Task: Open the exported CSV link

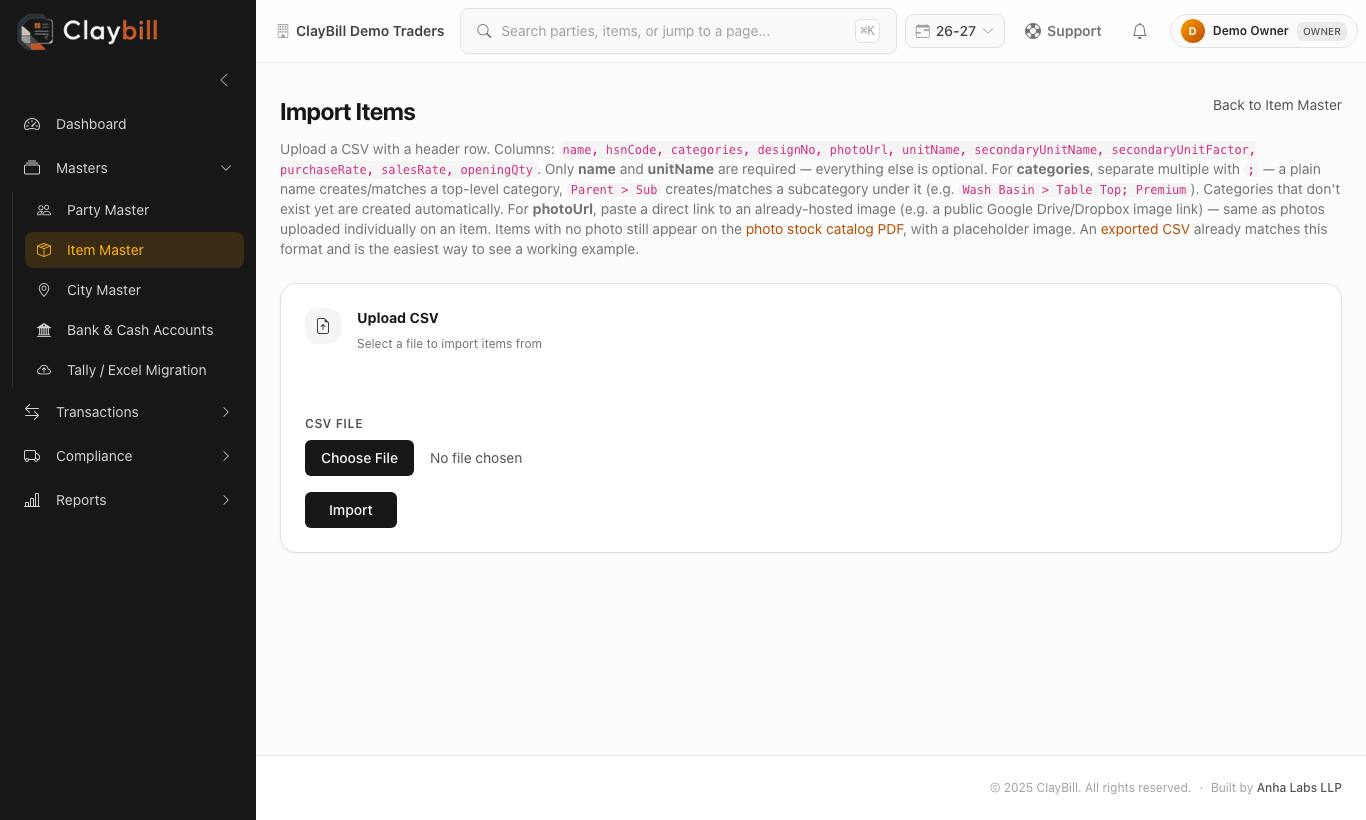Action: pos(1145,229)
